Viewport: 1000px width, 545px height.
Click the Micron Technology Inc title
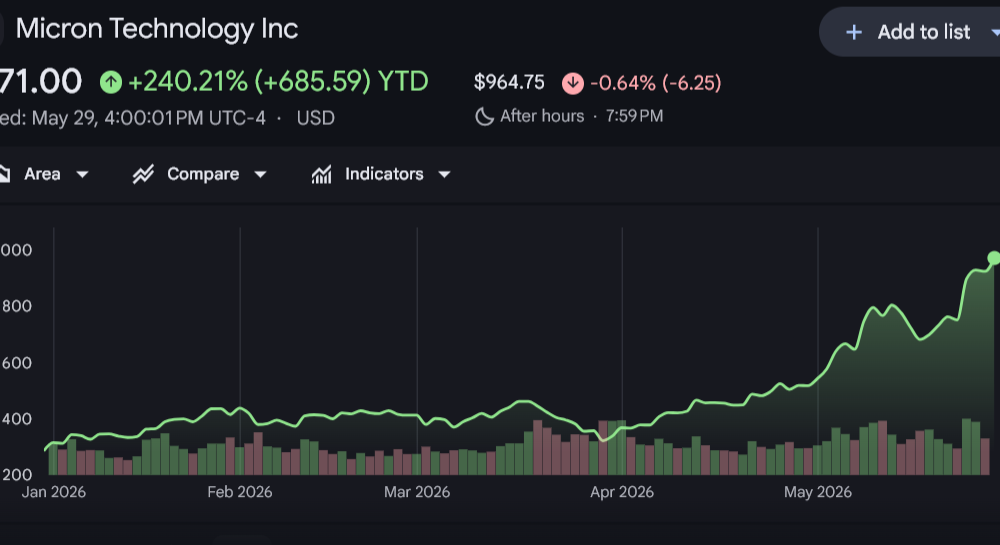(157, 29)
